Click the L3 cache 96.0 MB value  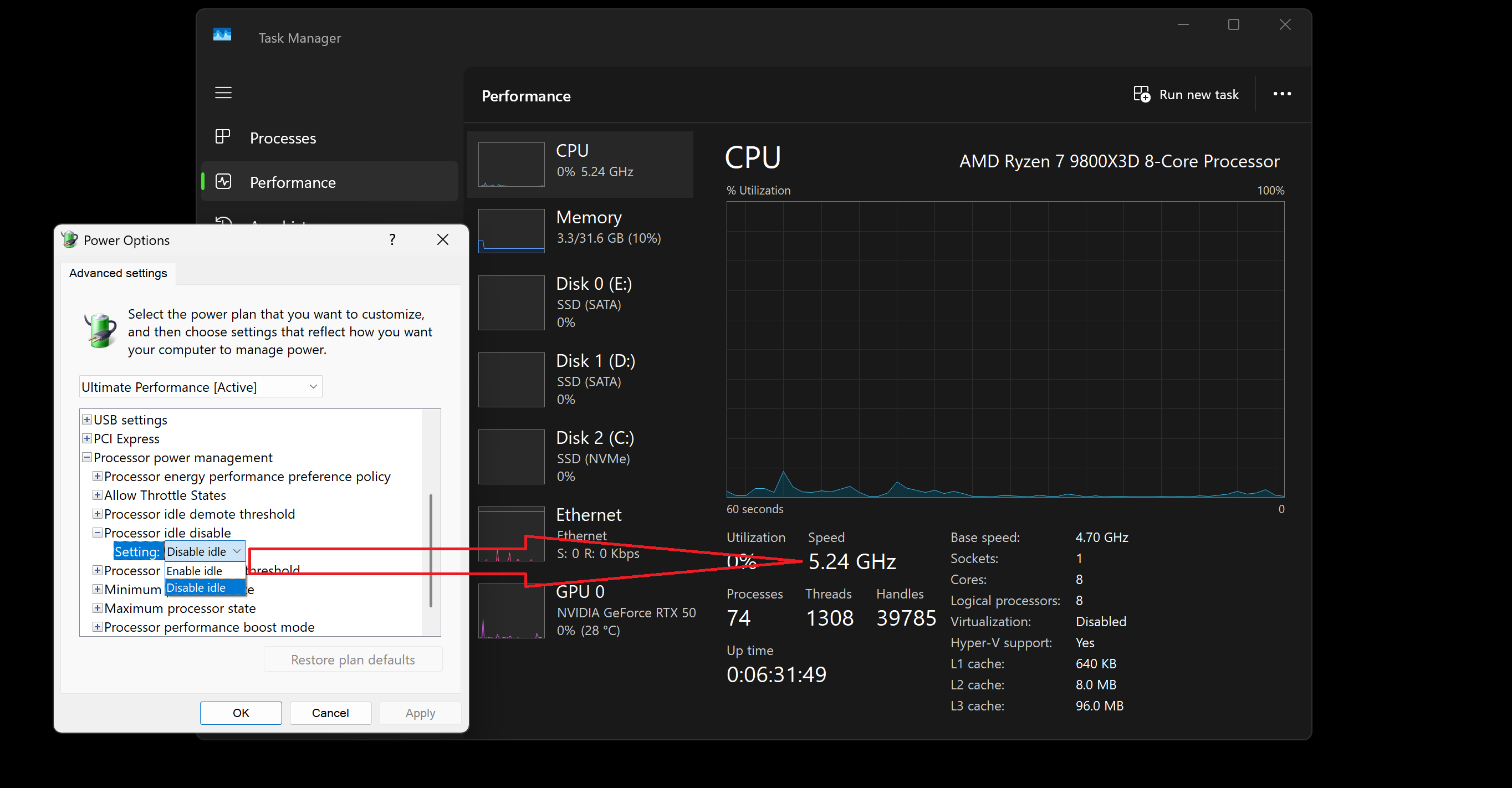[1100, 706]
